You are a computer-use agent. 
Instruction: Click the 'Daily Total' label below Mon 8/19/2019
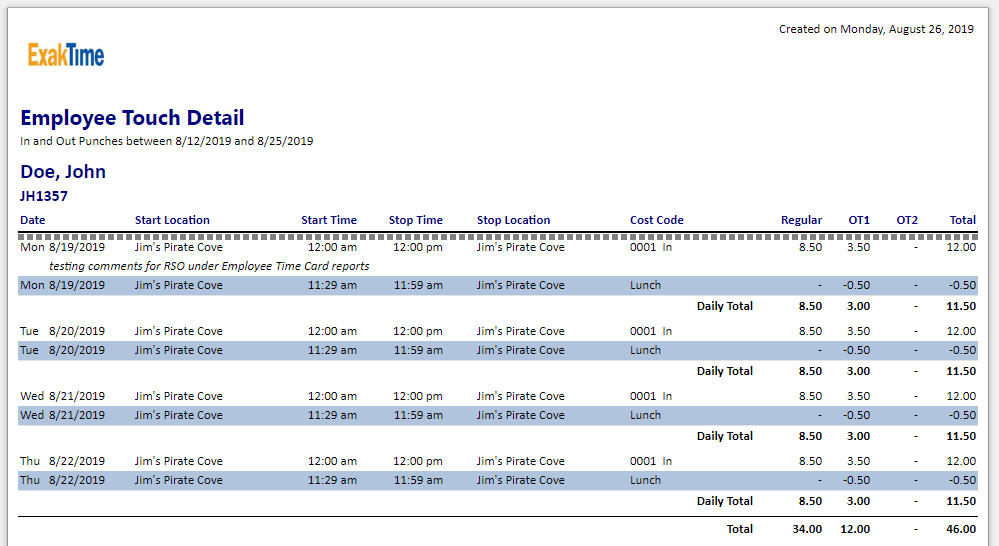[x=724, y=306]
